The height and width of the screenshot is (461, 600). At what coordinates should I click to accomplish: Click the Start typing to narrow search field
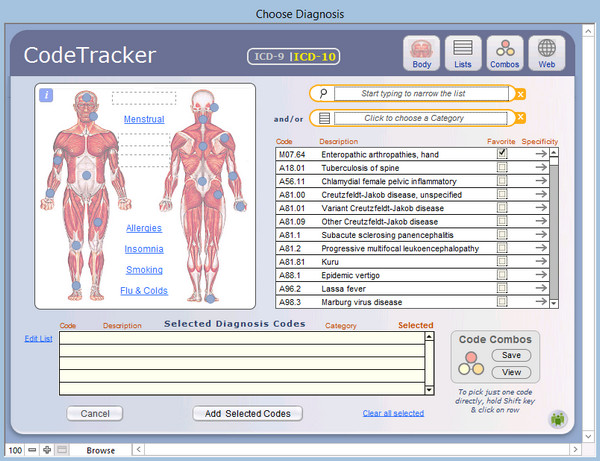pos(421,94)
